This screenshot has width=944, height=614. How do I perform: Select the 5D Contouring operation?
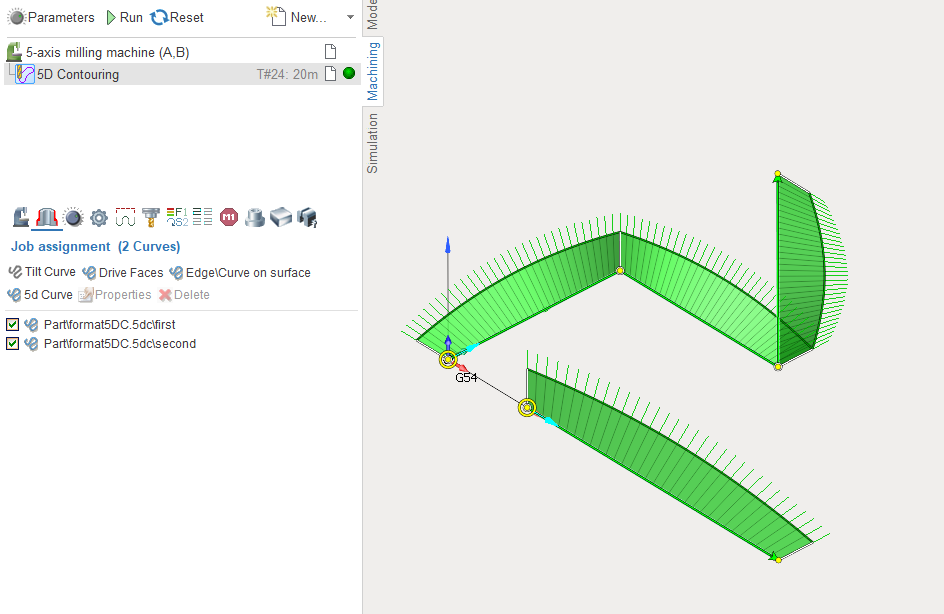[78, 74]
